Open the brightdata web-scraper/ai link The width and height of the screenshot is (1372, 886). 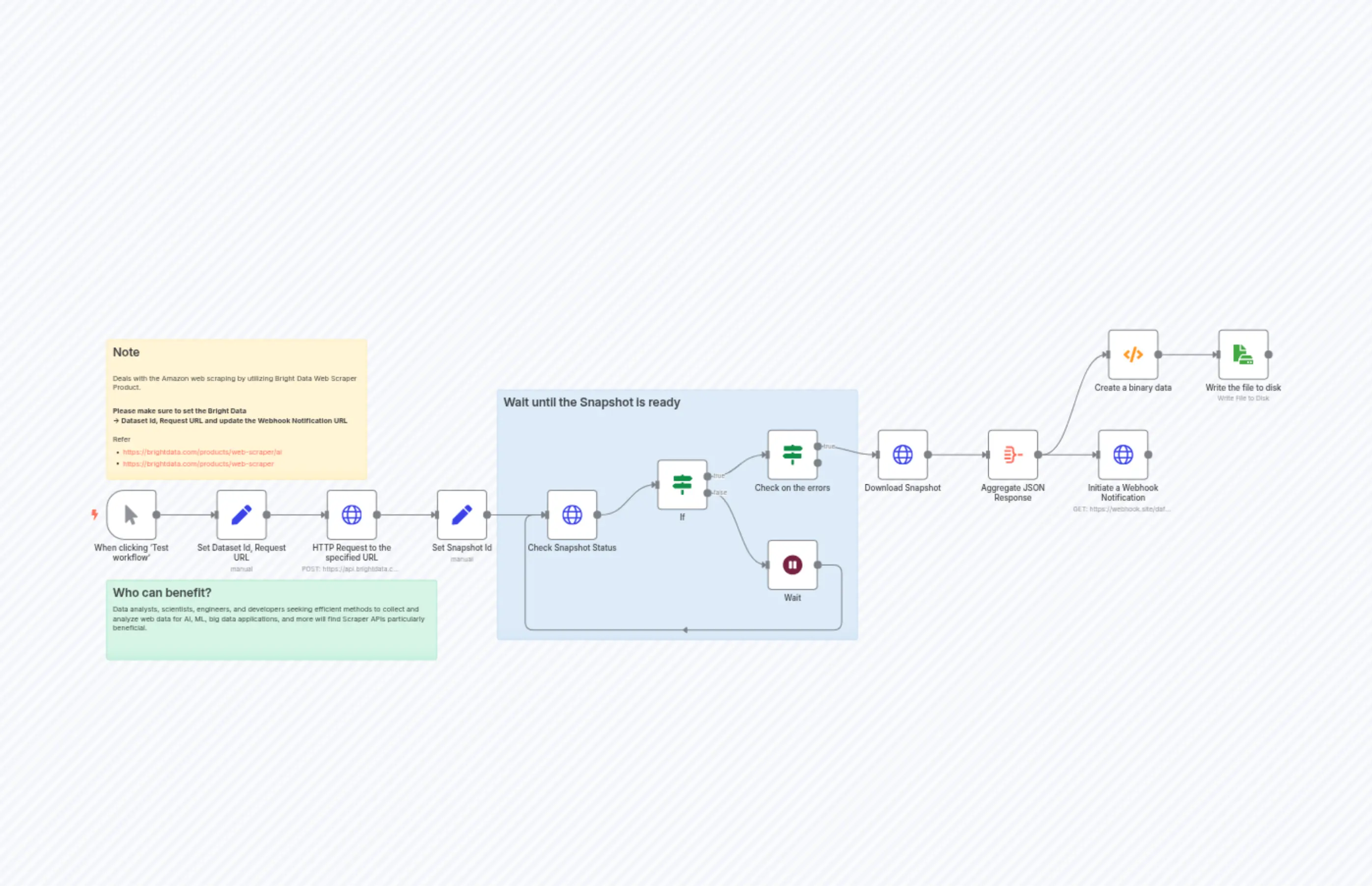202,452
